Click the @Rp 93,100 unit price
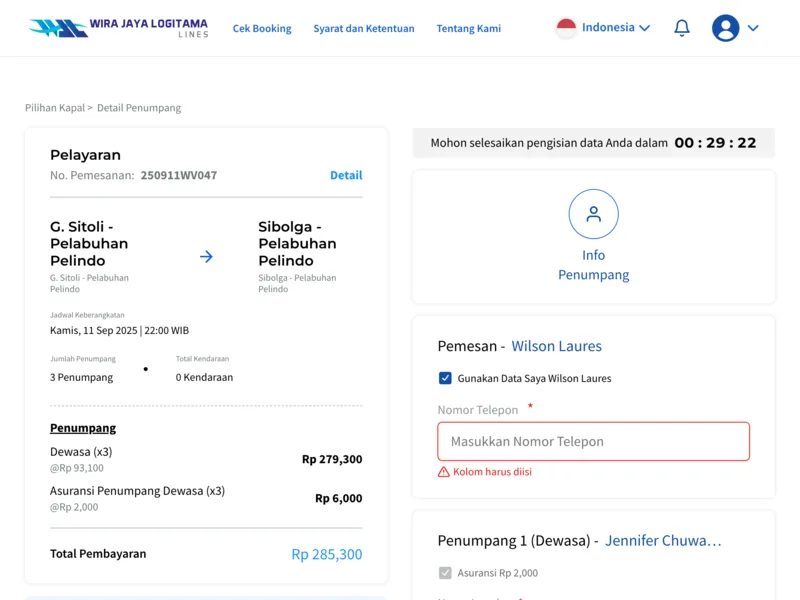Screen dimensions: 800x600 (77, 468)
